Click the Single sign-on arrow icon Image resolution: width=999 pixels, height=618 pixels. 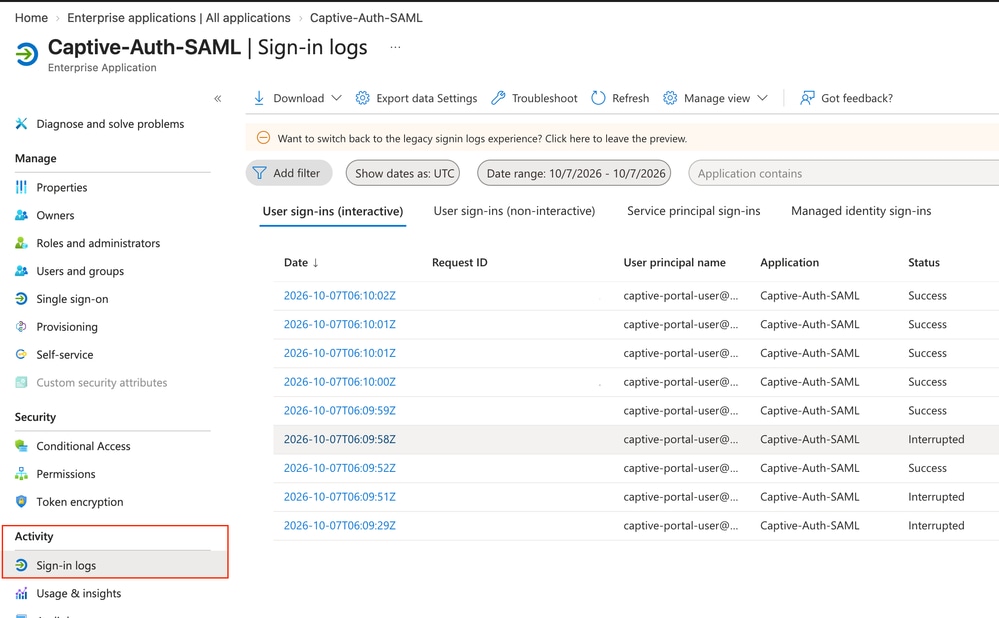[x=21, y=298]
